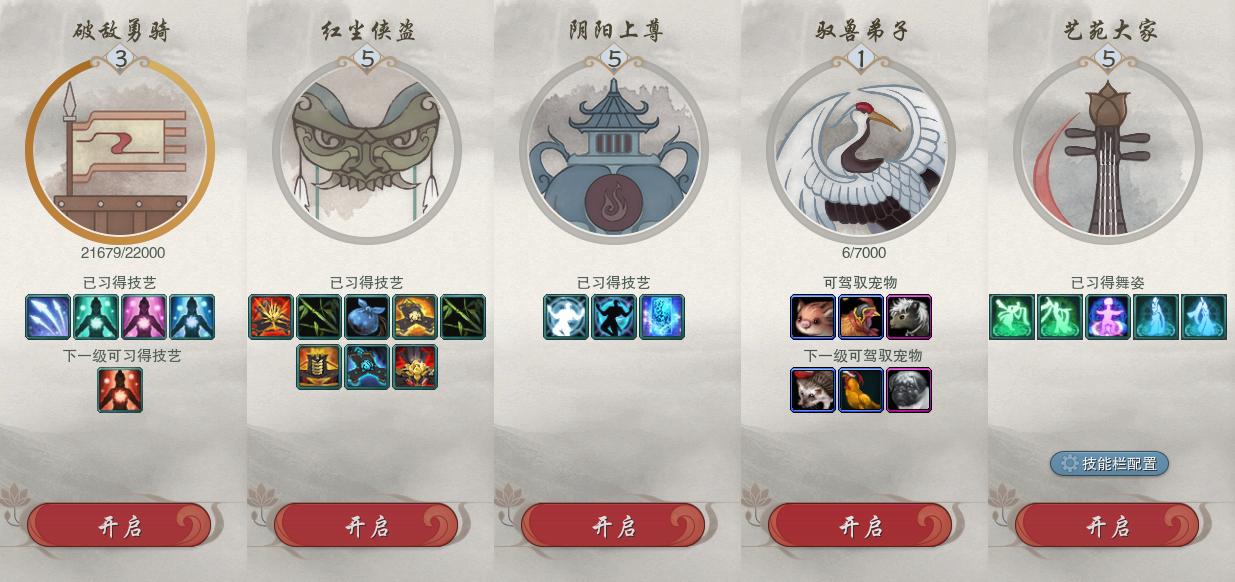Image resolution: width=1235 pixels, height=582 pixels.
Task: Select the pug dog pet icon
Action: [909, 389]
